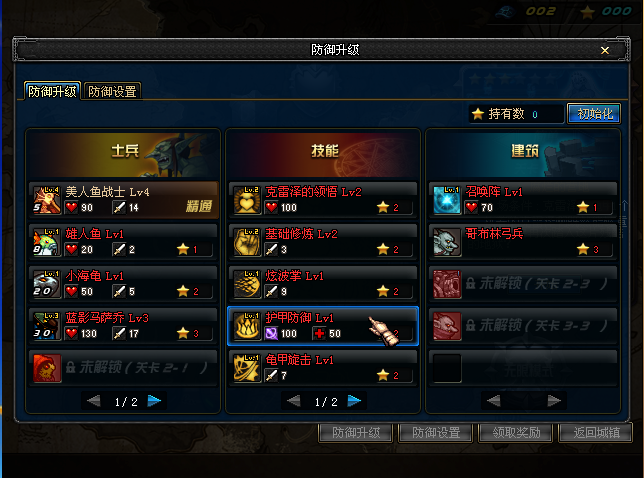
Task: Switch to the 防御设置 tab
Action: pyautogui.click(x=112, y=91)
